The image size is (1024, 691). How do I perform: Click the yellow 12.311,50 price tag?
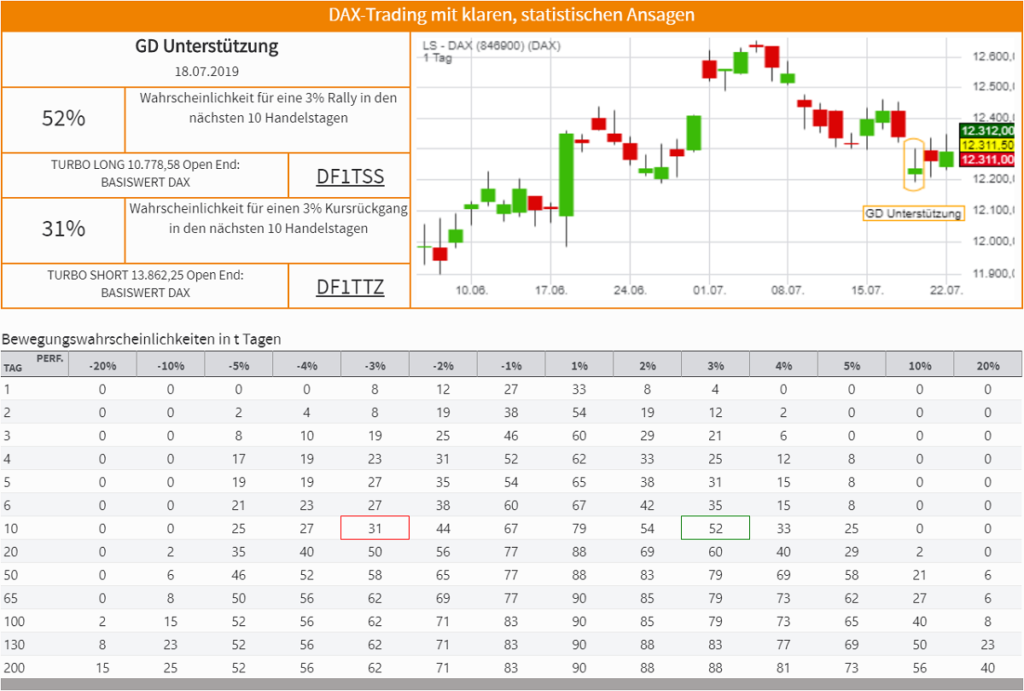[x=987, y=145]
